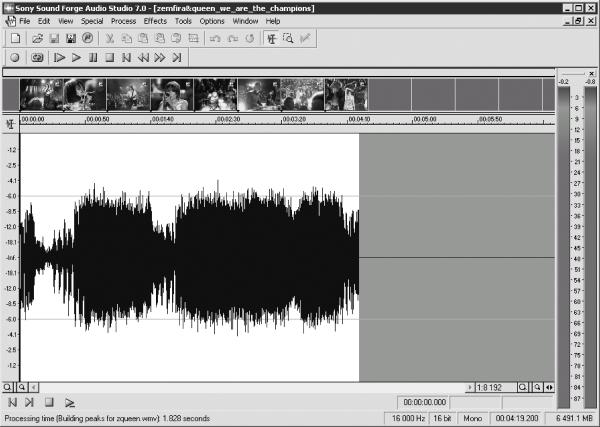Click the Cut scissors icon
This screenshot has width=600, height=427.
(110, 38)
